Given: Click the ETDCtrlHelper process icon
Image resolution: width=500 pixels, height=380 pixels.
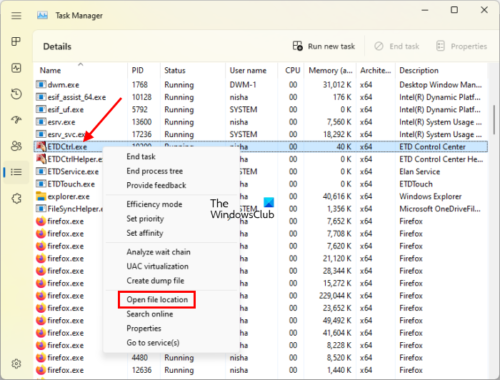Looking at the screenshot, I should coord(41,159).
